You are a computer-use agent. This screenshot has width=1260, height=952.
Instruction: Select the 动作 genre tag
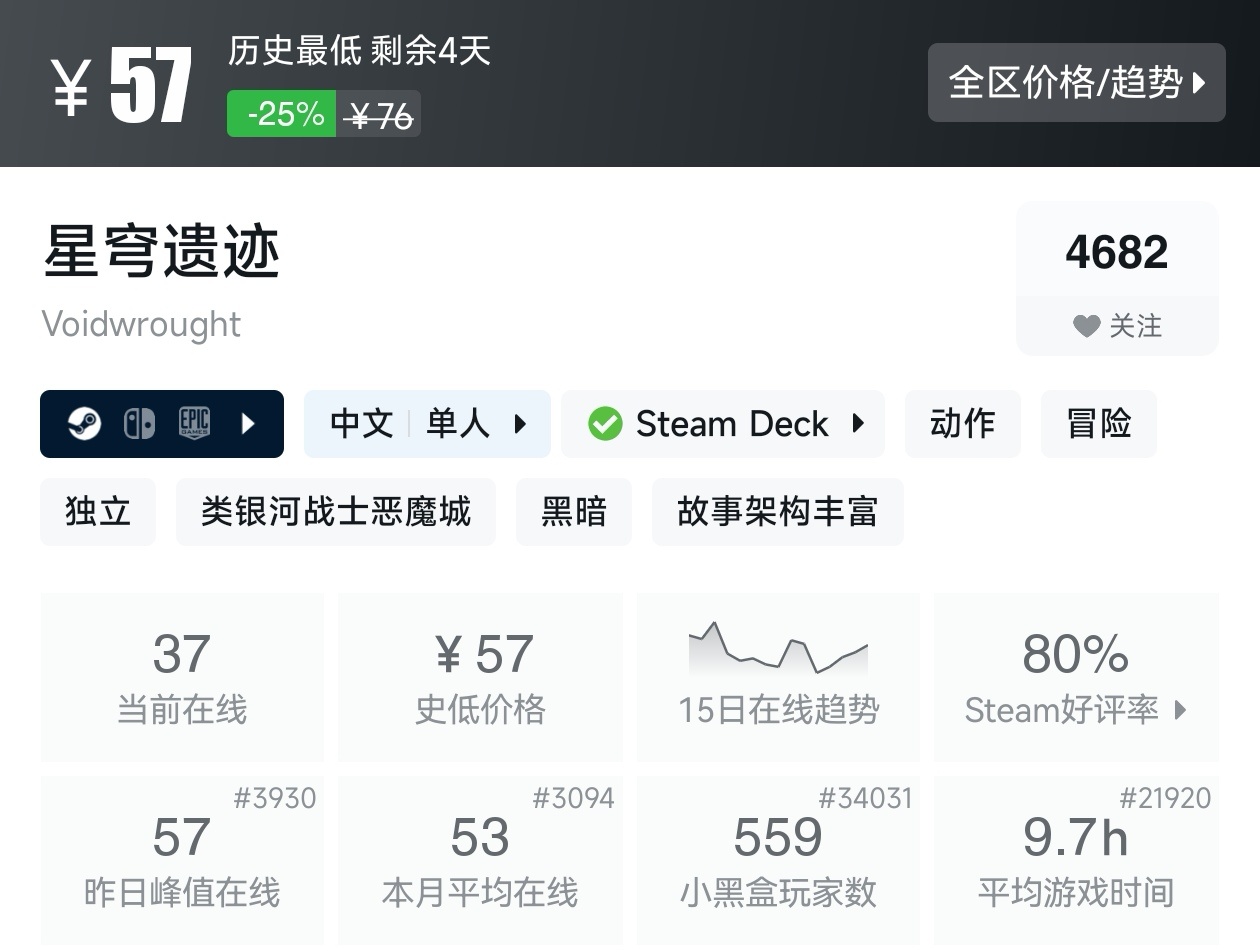coord(962,424)
